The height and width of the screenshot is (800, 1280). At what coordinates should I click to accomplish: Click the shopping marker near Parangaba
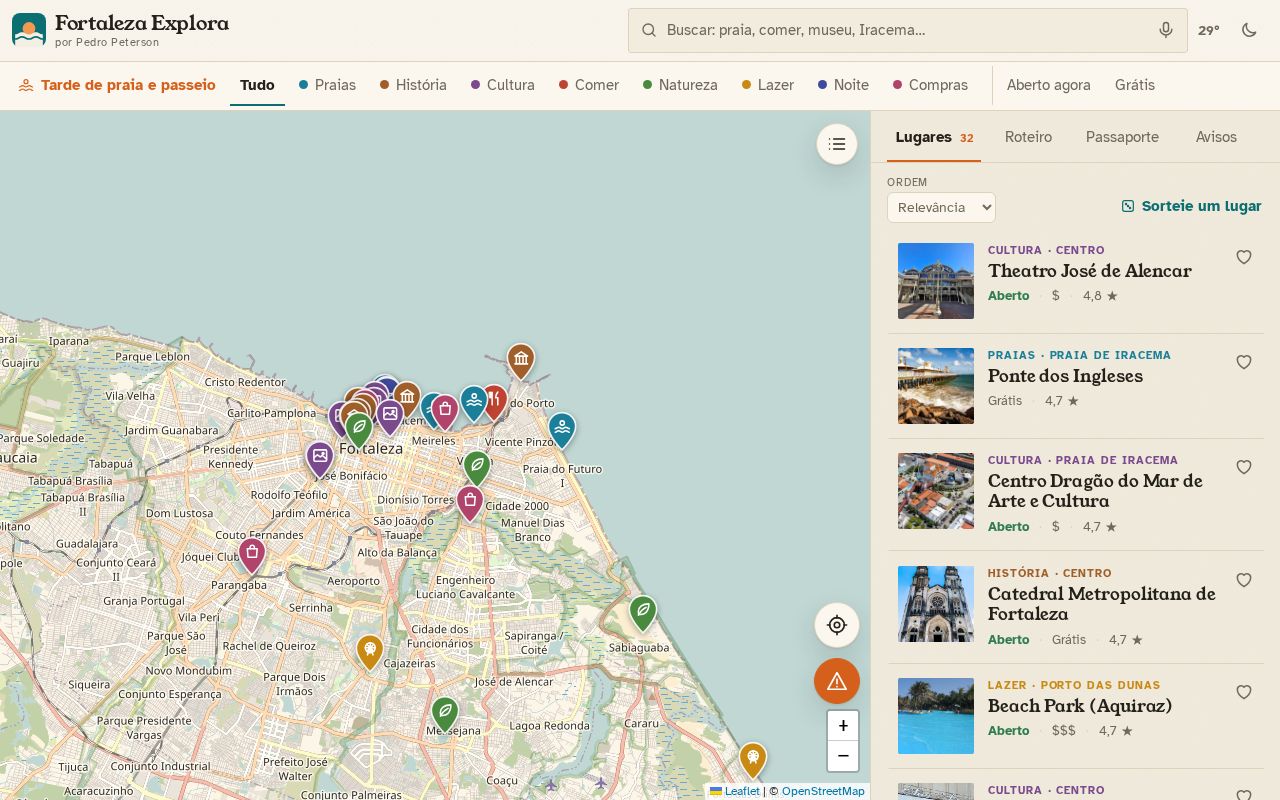(252, 554)
